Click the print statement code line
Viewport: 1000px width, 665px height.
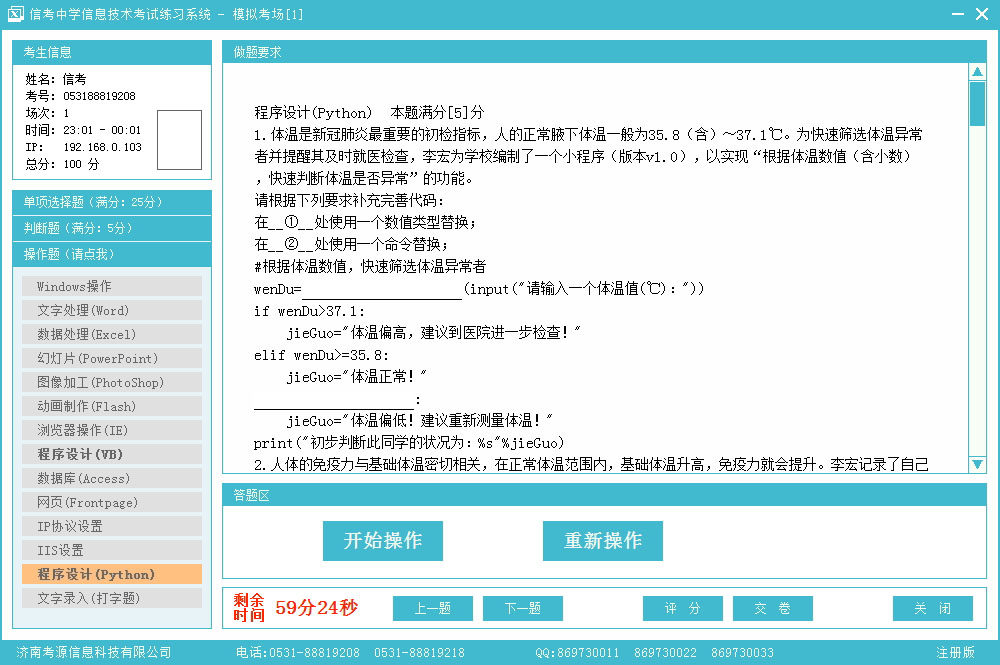click(x=409, y=442)
